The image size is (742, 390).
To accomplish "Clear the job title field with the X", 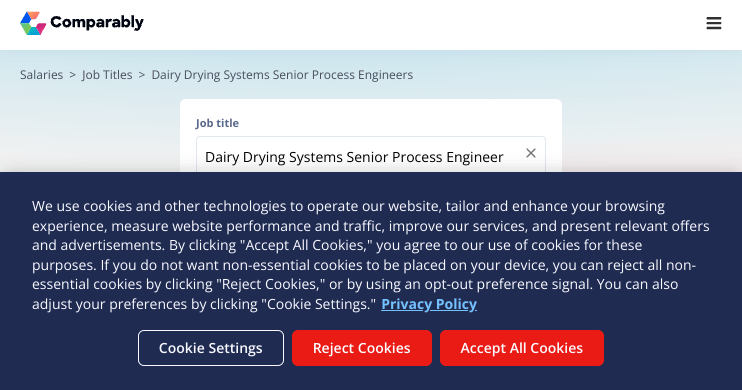I will (530, 153).
